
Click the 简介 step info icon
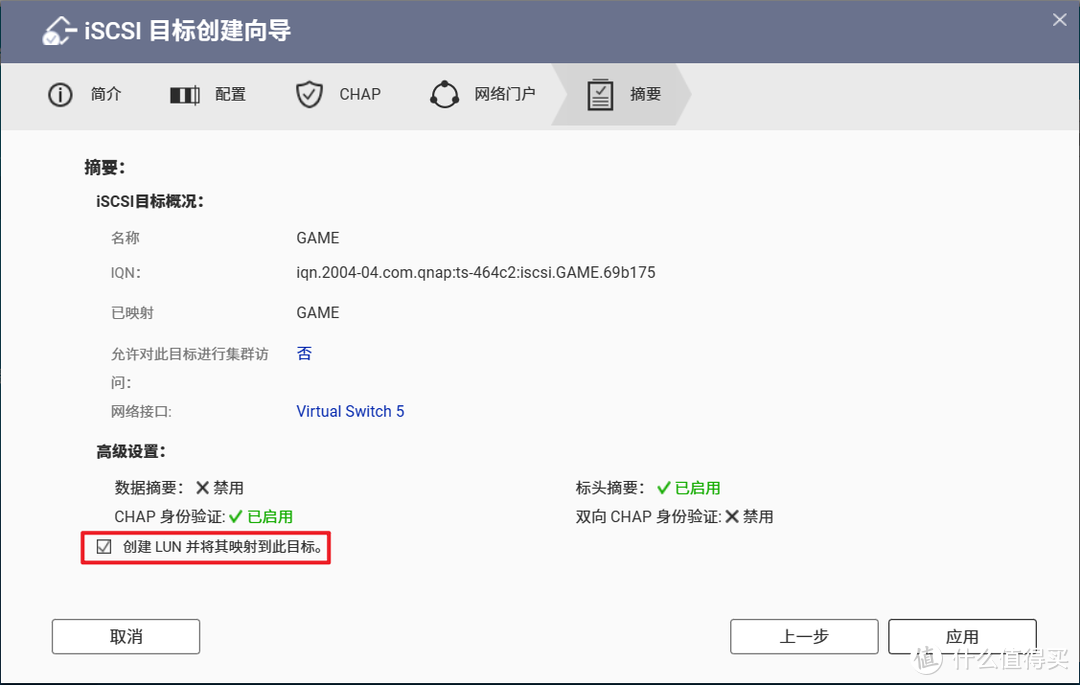pos(59,94)
